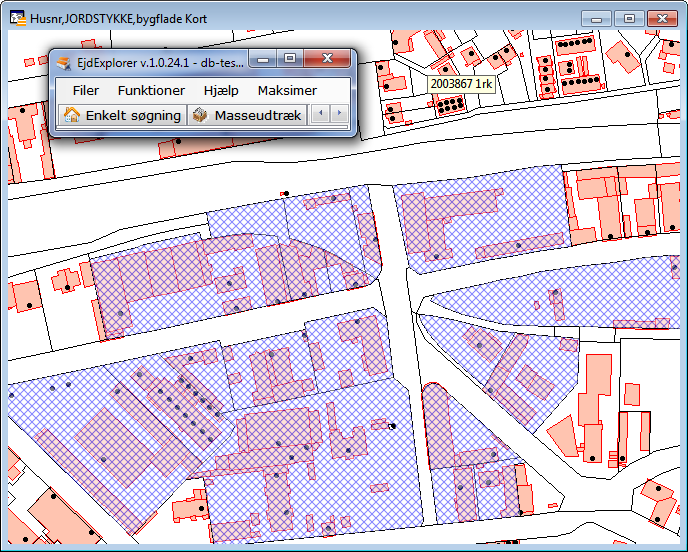This screenshot has height=552, width=688.
Task: Open the Funktioner menu
Action: click(x=151, y=90)
